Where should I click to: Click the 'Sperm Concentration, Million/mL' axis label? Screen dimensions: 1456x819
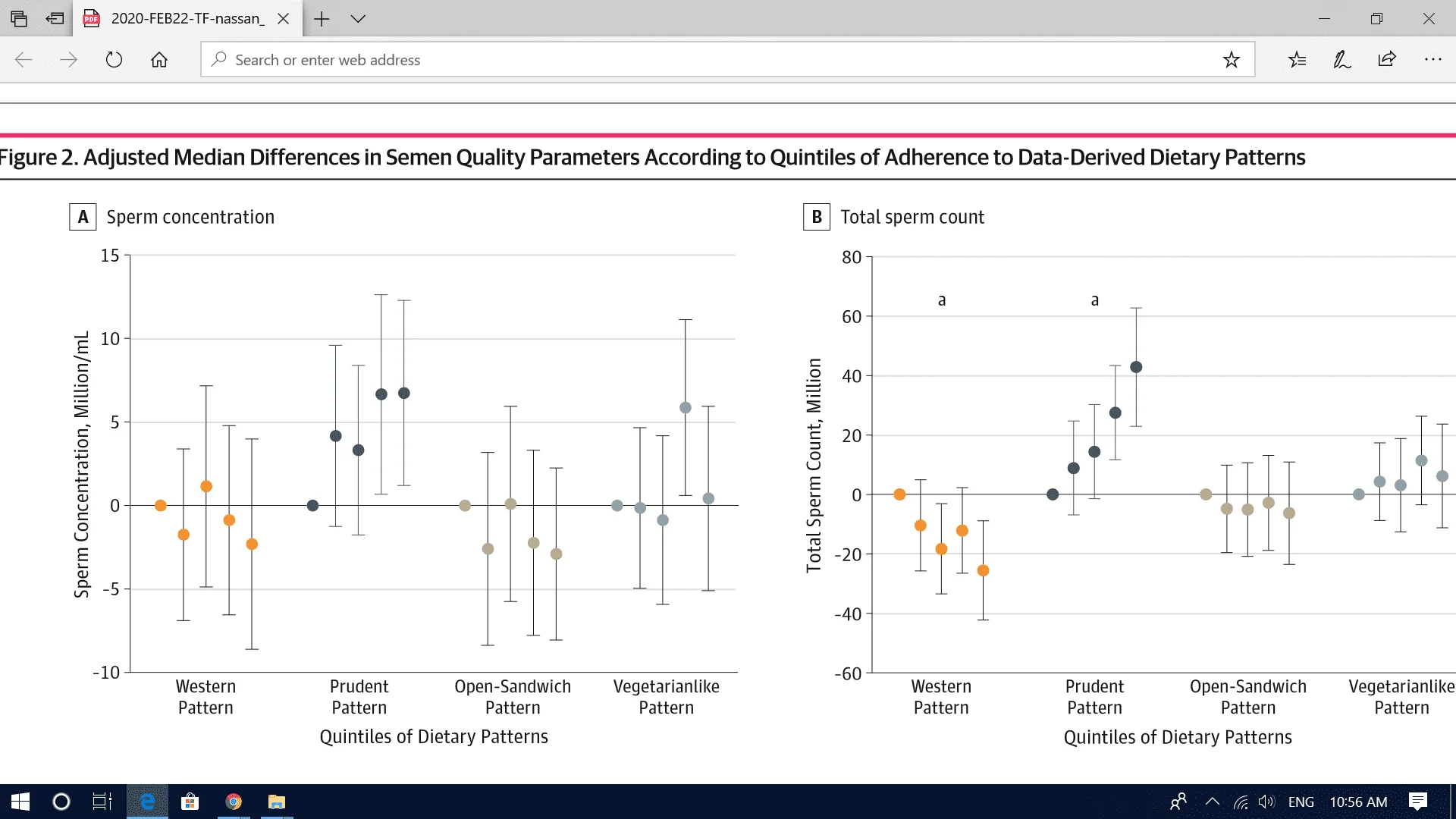pyautogui.click(x=81, y=464)
